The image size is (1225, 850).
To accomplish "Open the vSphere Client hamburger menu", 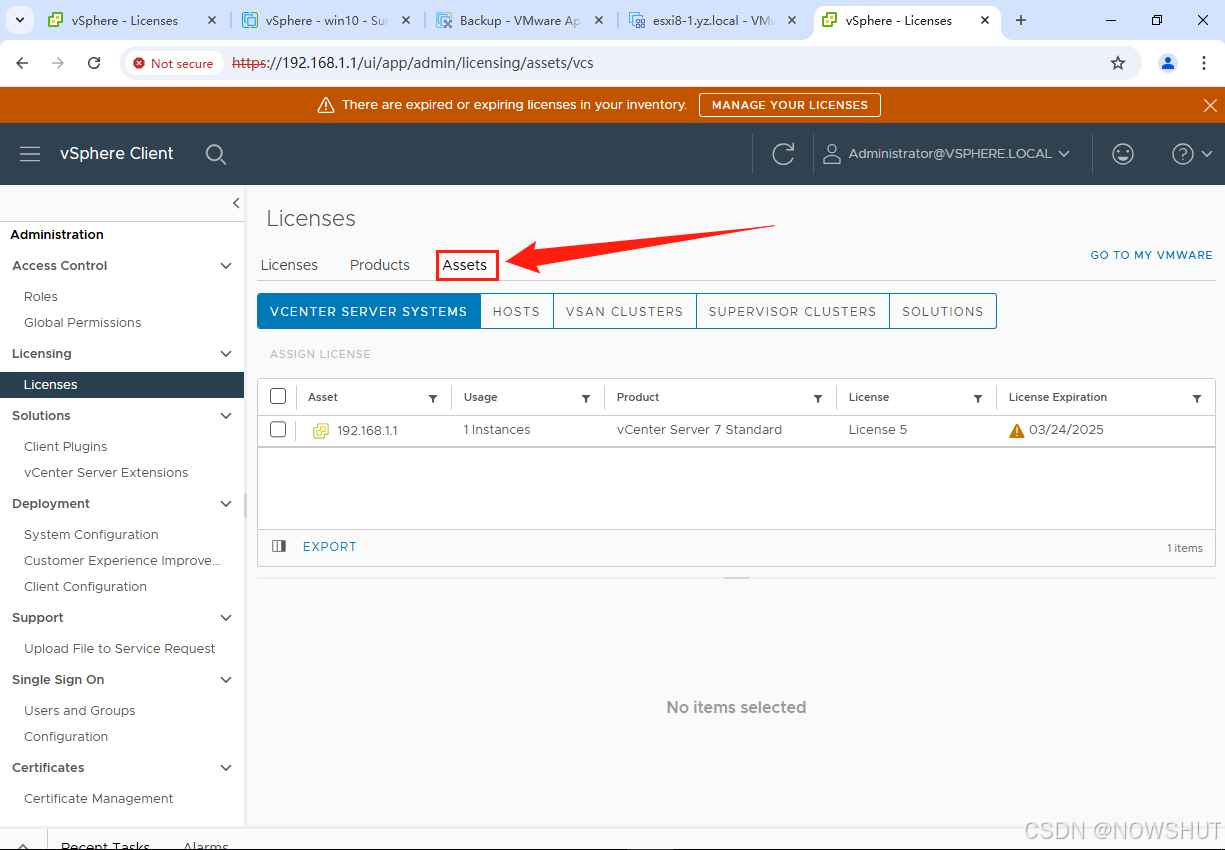I will click(x=30, y=154).
